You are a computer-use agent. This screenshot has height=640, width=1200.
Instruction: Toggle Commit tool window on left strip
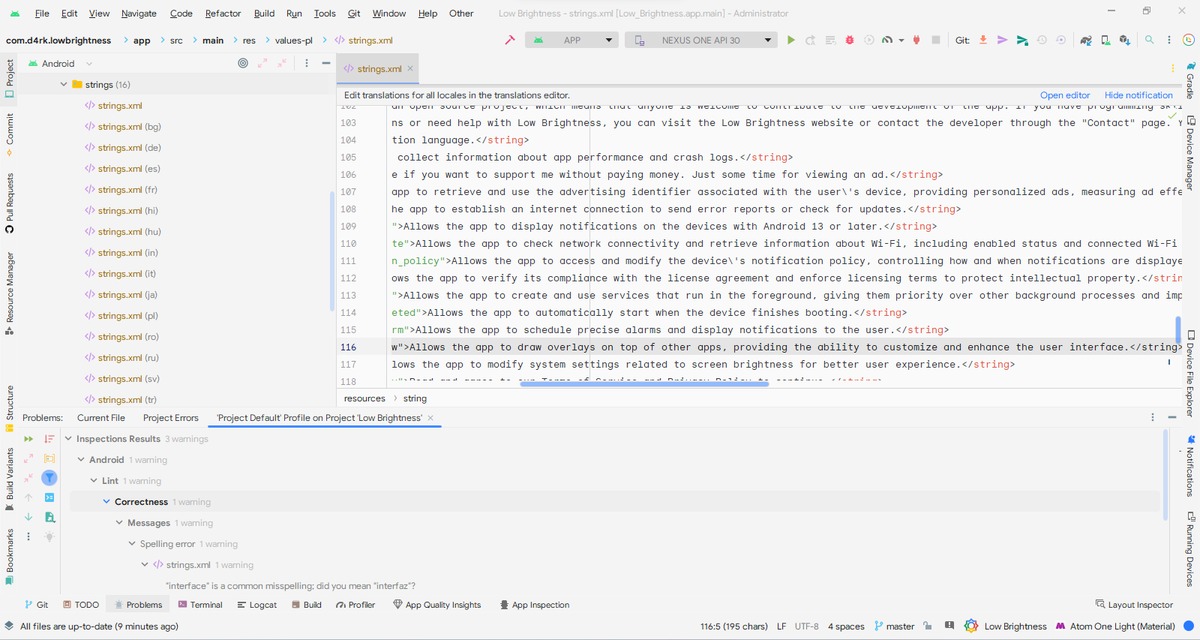[x=9, y=134]
